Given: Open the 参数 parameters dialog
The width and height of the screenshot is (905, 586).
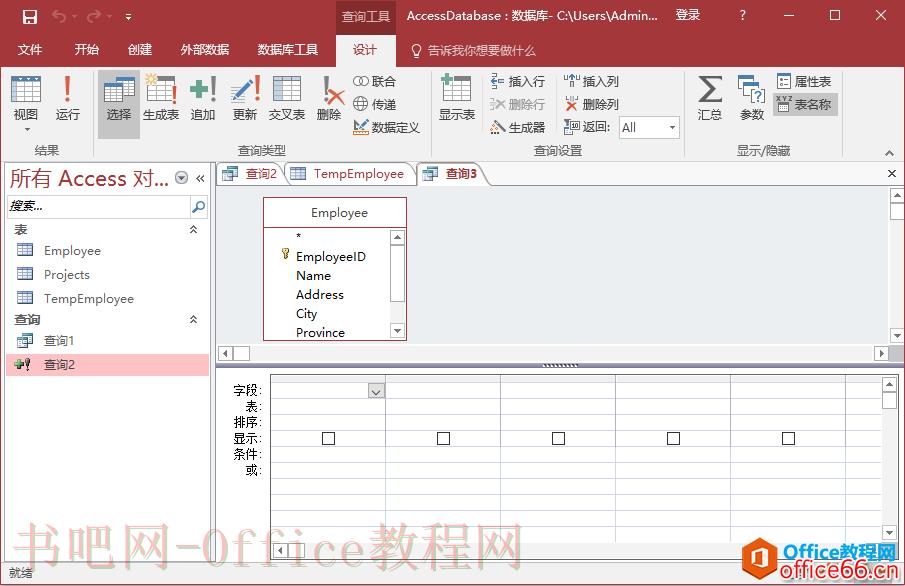Looking at the screenshot, I should click(751, 98).
